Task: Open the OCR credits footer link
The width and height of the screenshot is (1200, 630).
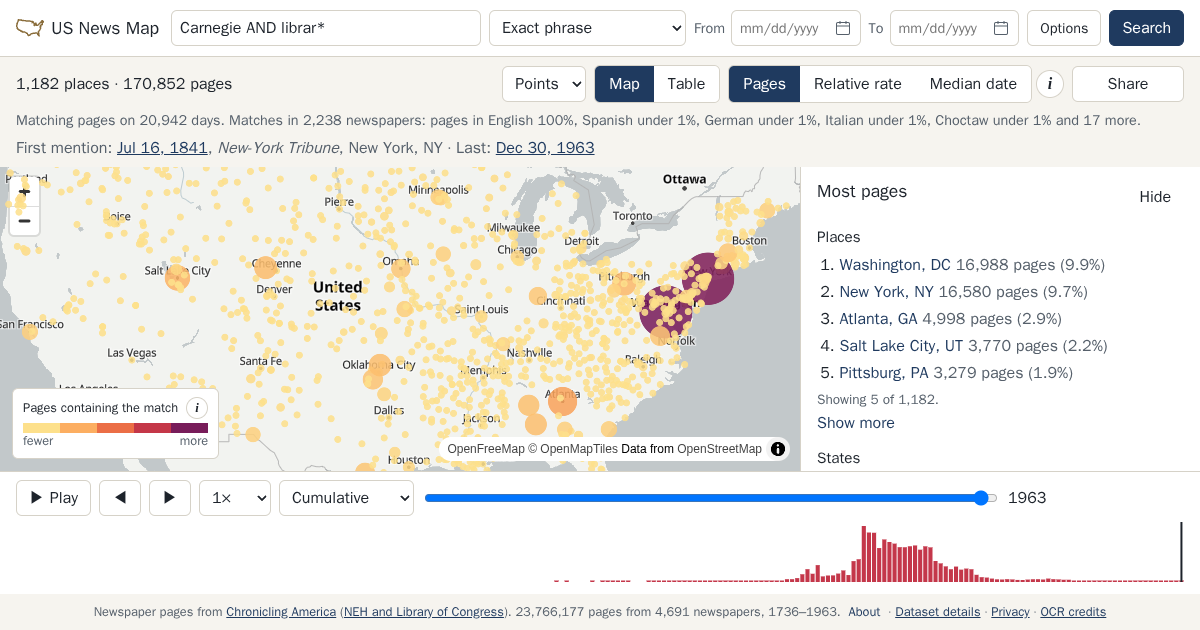Action: coord(1073,612)
